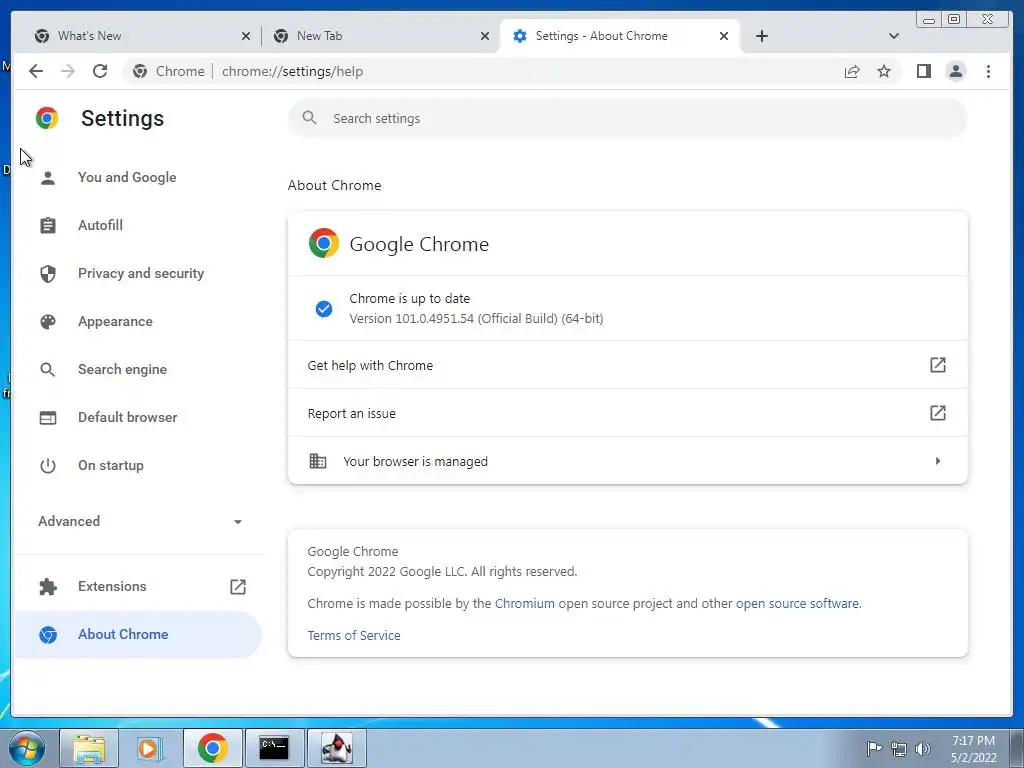The width and height of the screenshot is (1024, 768).
Task: Open the tab search chevron
Action: tap(894, 36)
